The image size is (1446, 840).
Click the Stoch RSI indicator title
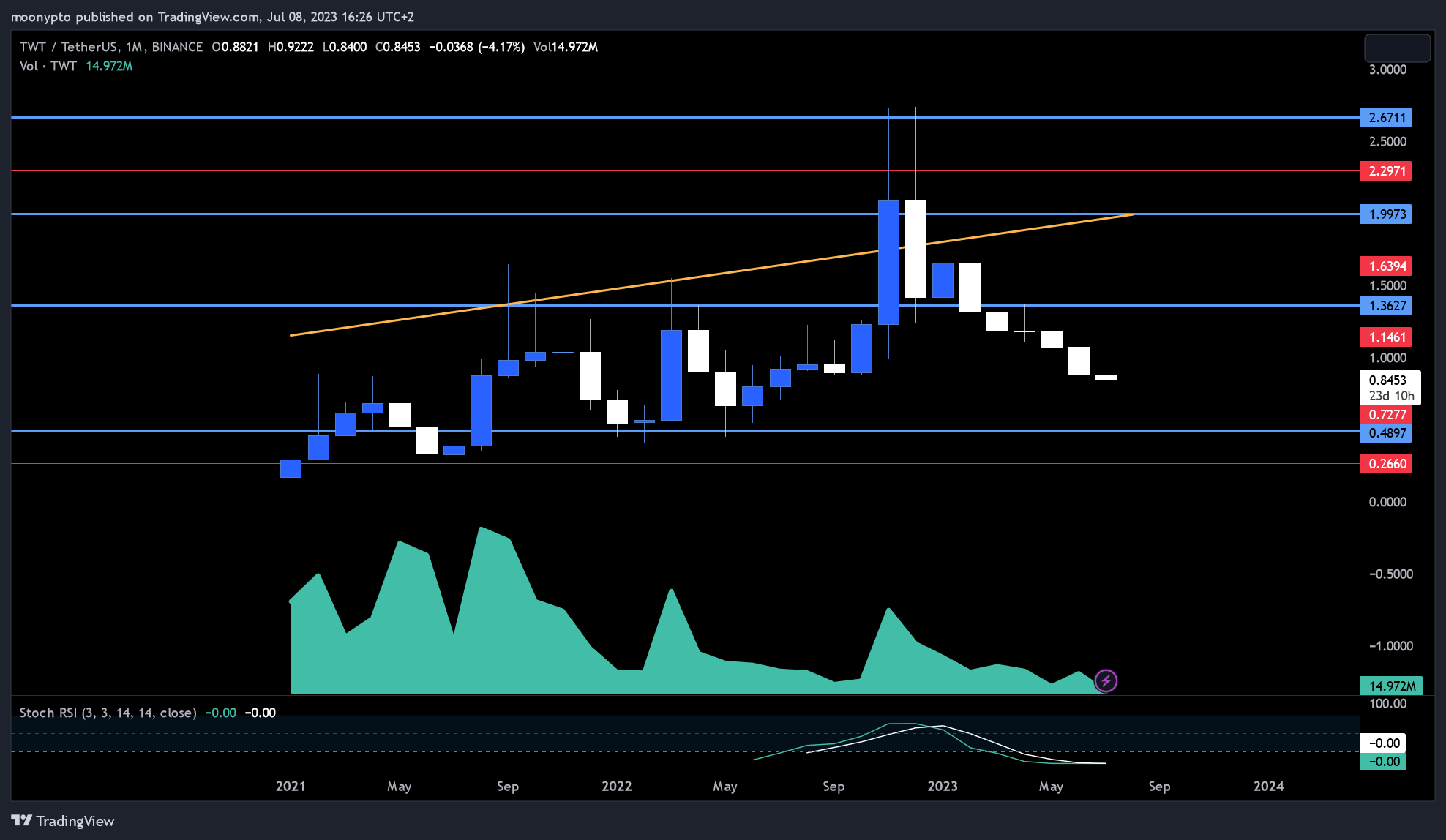click(108, 713)
